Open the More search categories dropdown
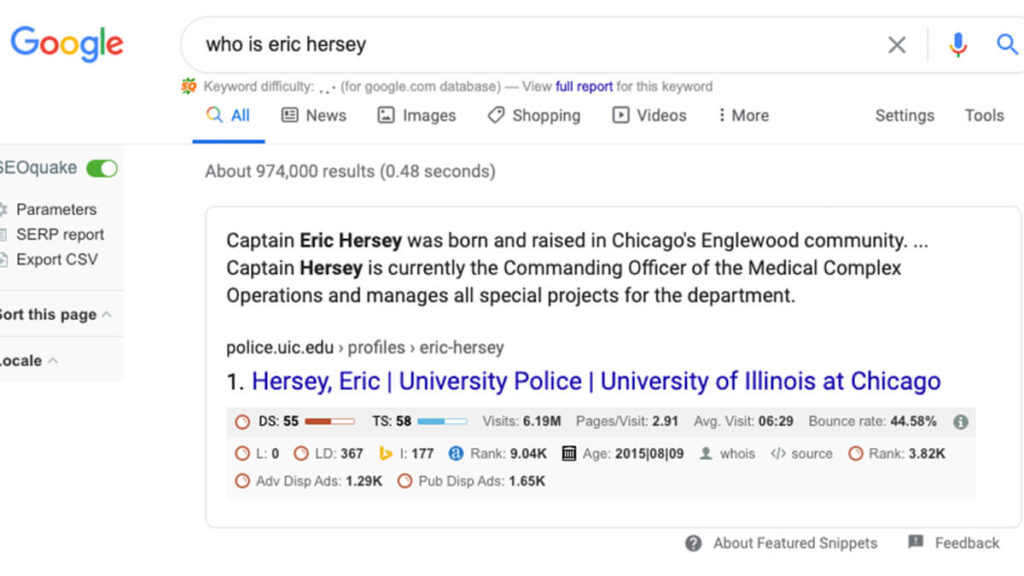1024x576 pixels. (x=743, y=115)
